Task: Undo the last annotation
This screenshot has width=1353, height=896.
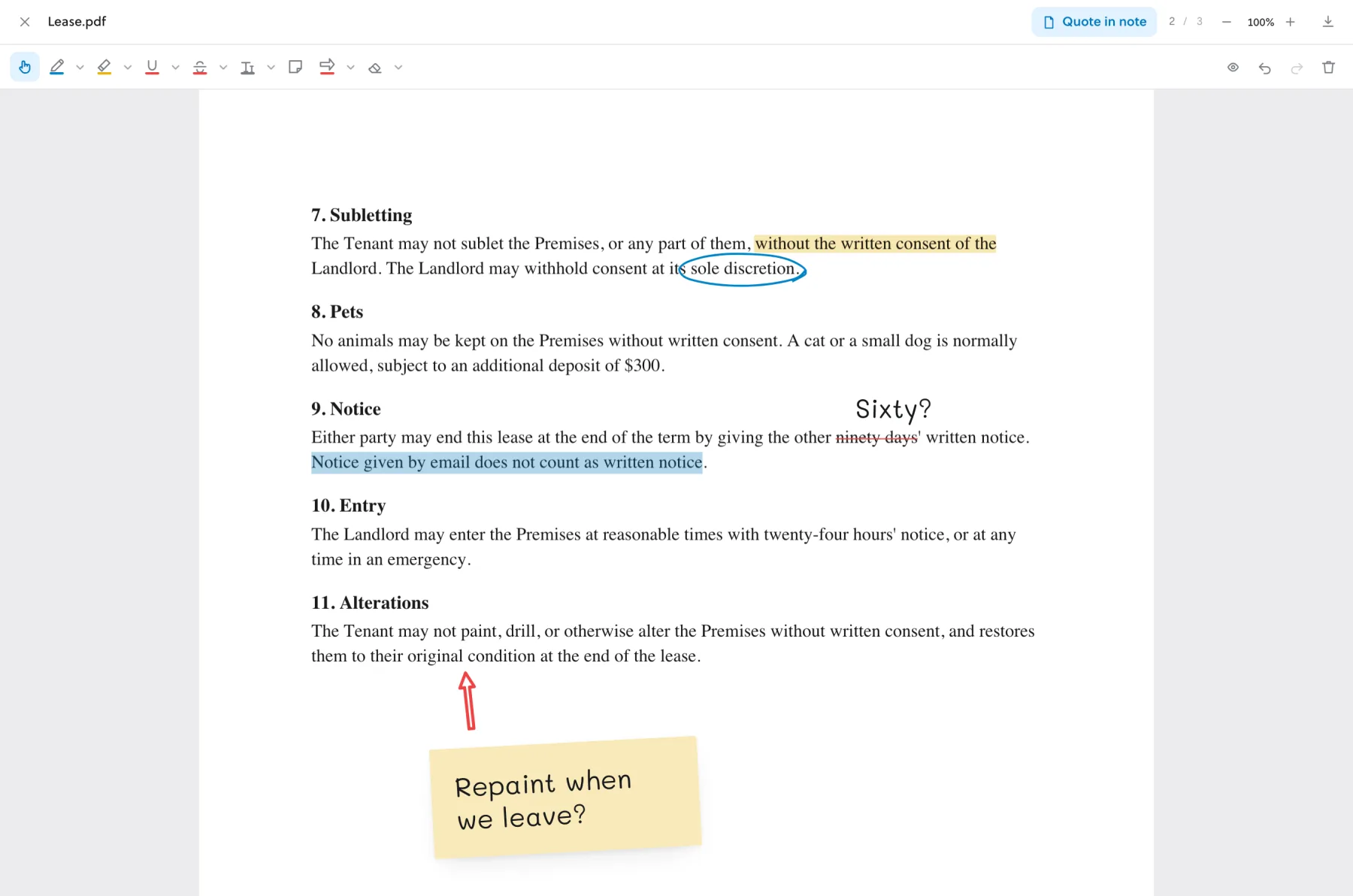Action: coord(1265,68)
